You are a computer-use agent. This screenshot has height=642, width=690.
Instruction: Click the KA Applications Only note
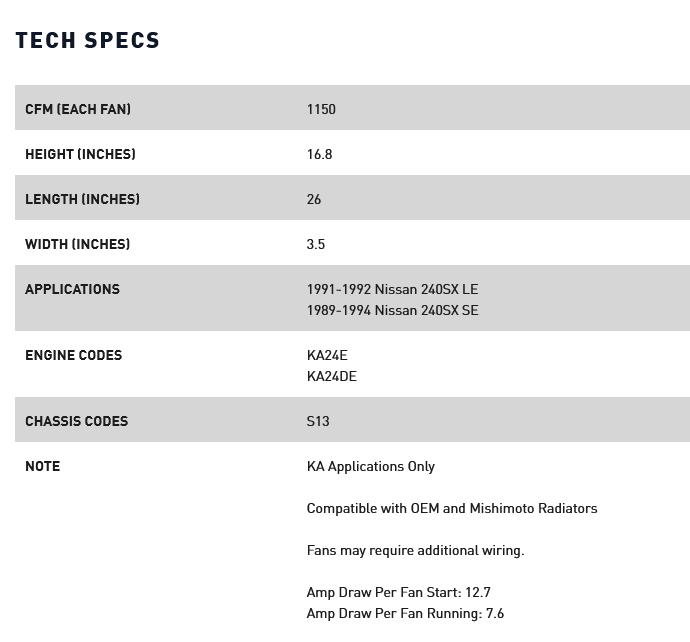(370, 466)
